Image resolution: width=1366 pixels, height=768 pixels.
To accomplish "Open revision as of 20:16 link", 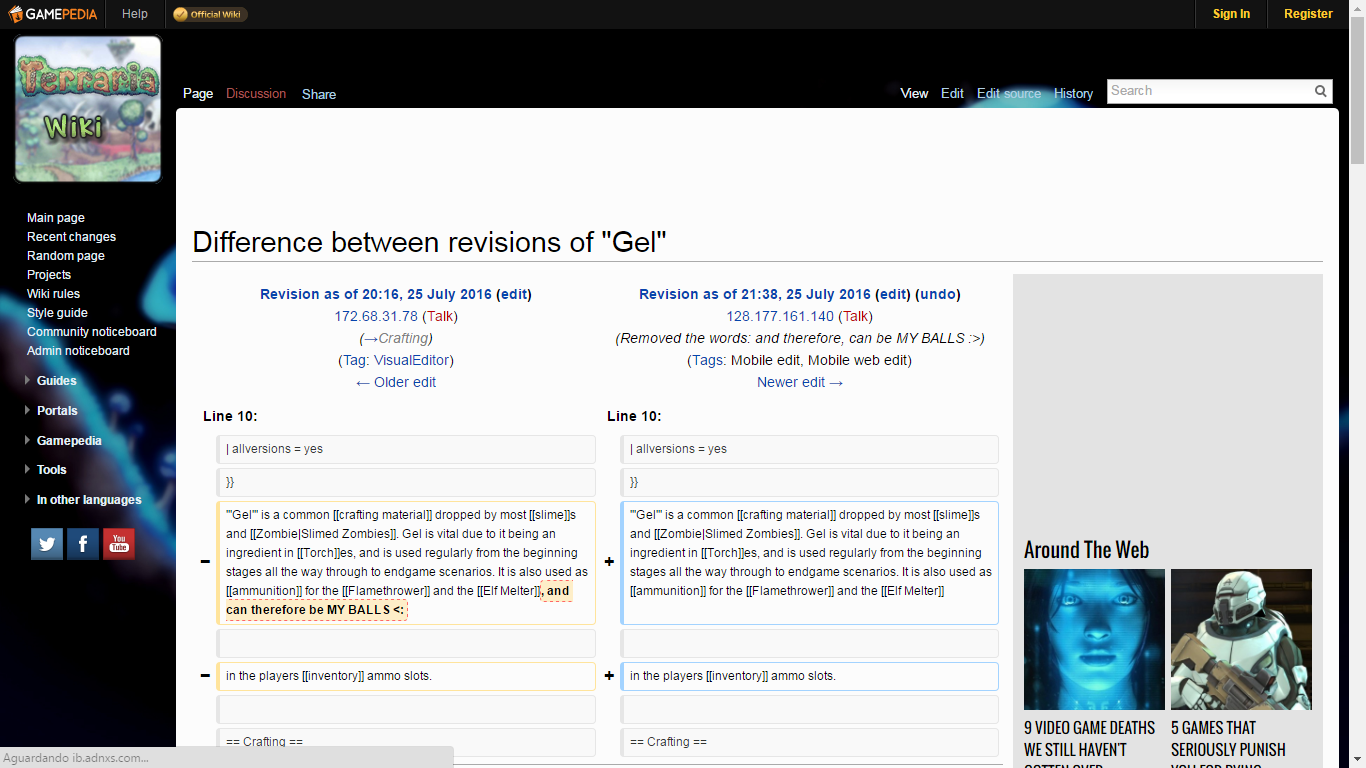I will coord(376,294).
